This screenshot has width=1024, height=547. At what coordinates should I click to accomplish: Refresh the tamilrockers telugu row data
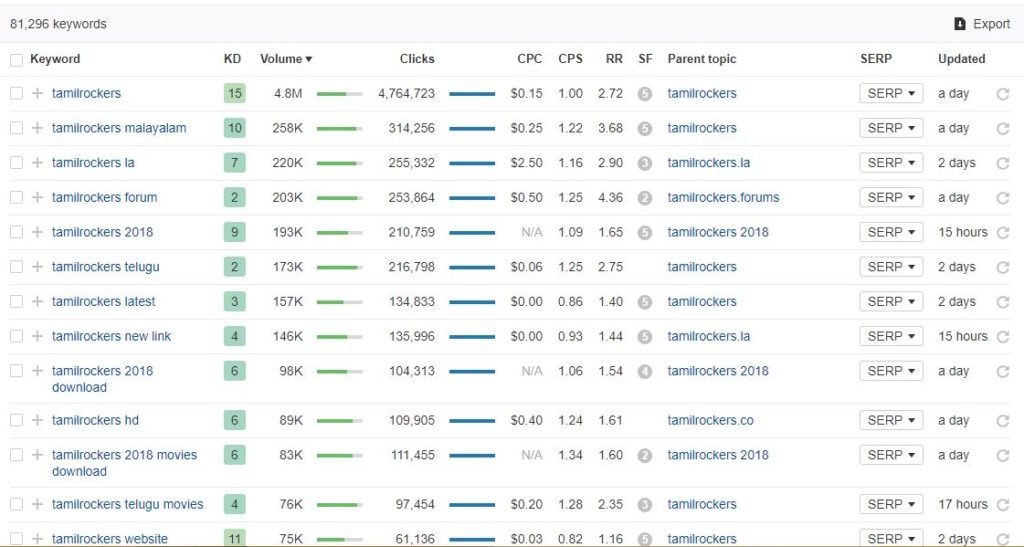click(1002, 267)
